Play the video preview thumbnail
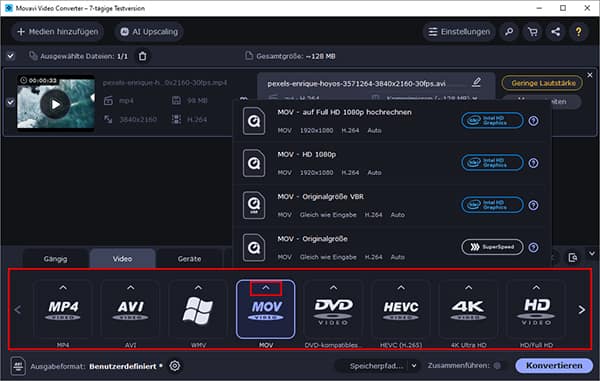This screenshot has width=600, height=381. click(x=55, y=104)
